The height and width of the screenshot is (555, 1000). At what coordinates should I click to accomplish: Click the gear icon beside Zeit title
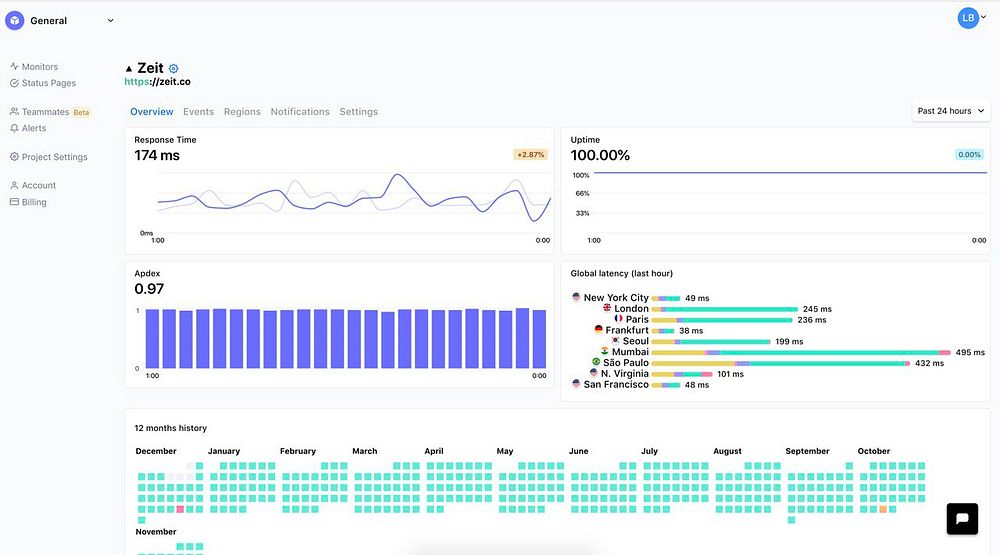173,69
